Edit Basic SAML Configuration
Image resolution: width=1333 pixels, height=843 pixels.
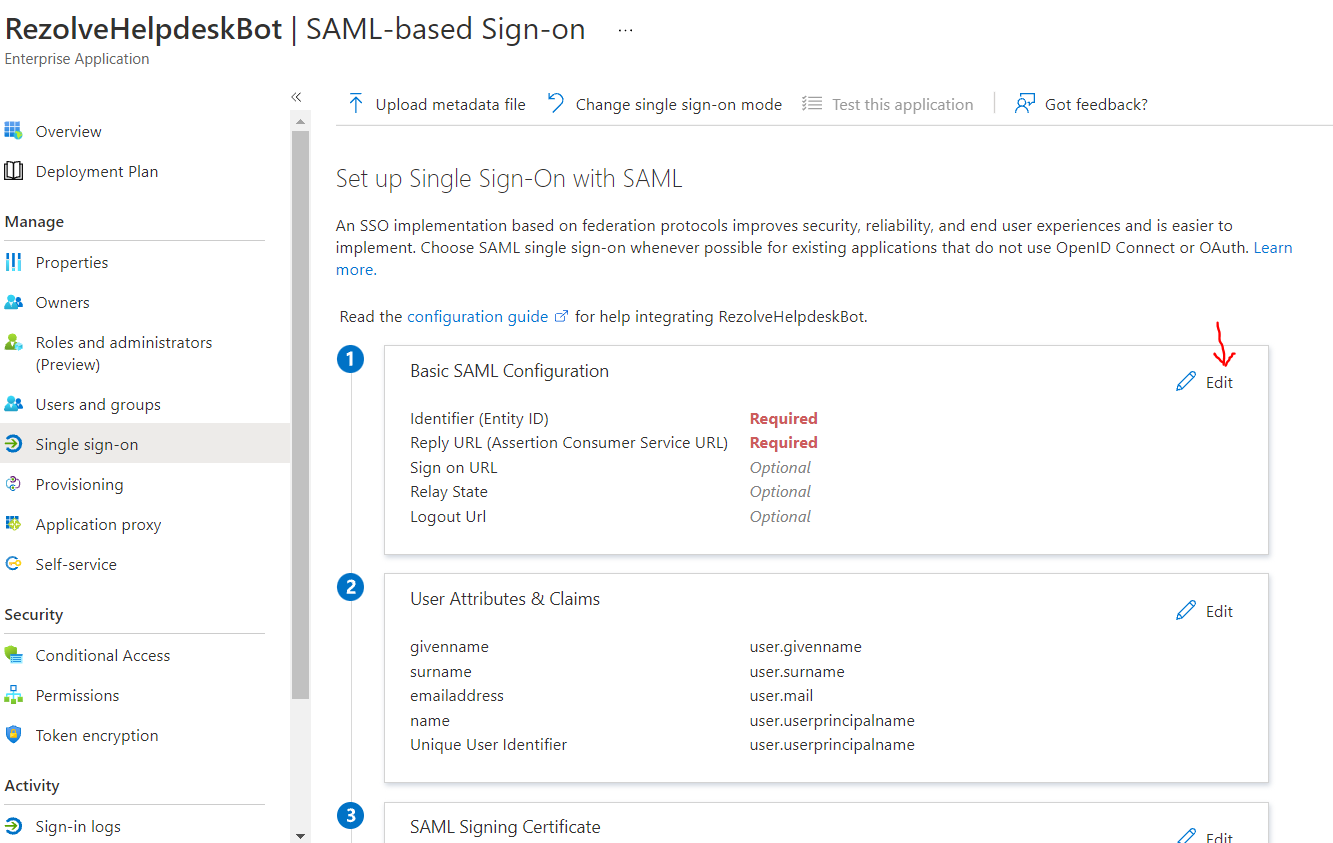[x=1205, y=382]
